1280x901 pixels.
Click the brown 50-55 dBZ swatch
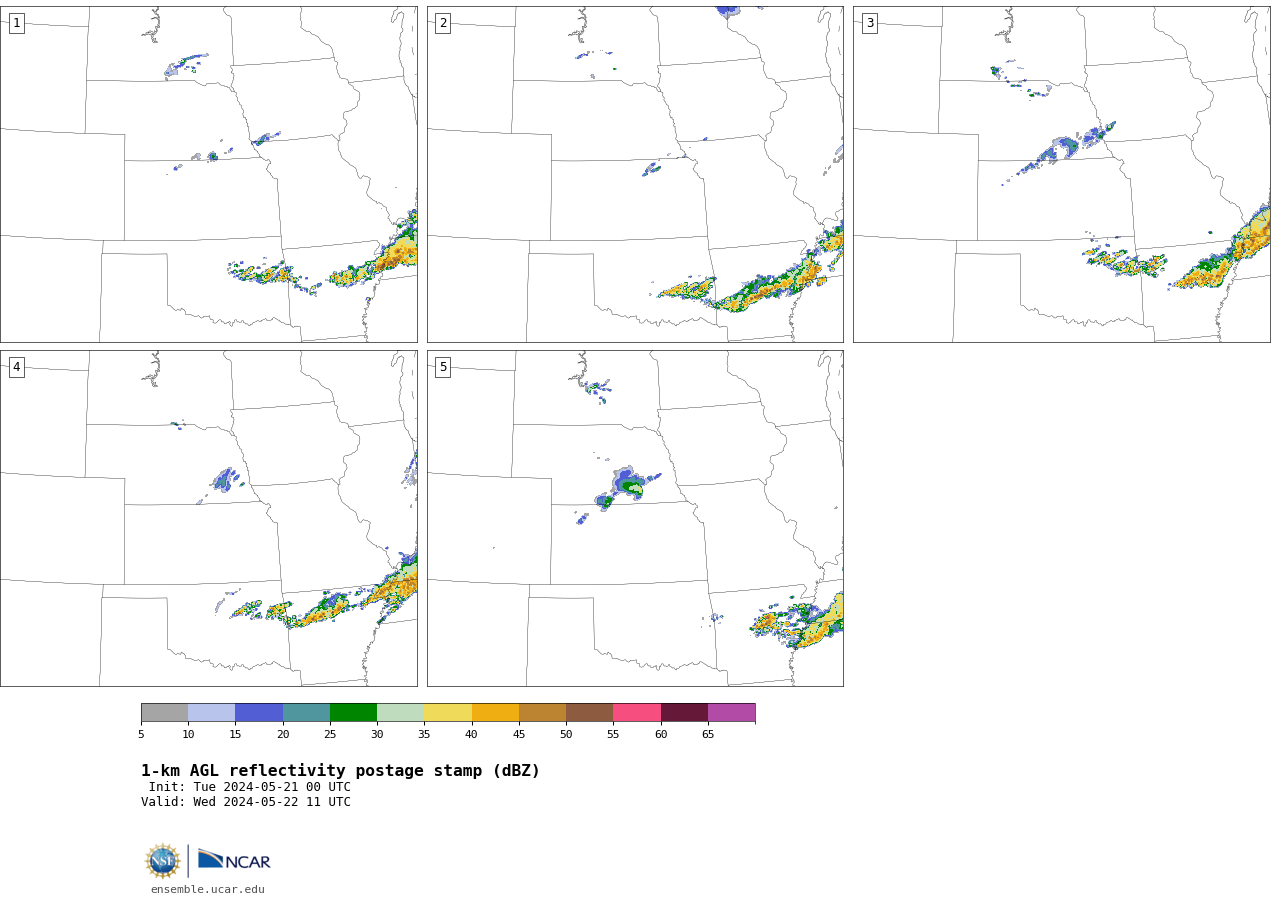coord(589,712)
